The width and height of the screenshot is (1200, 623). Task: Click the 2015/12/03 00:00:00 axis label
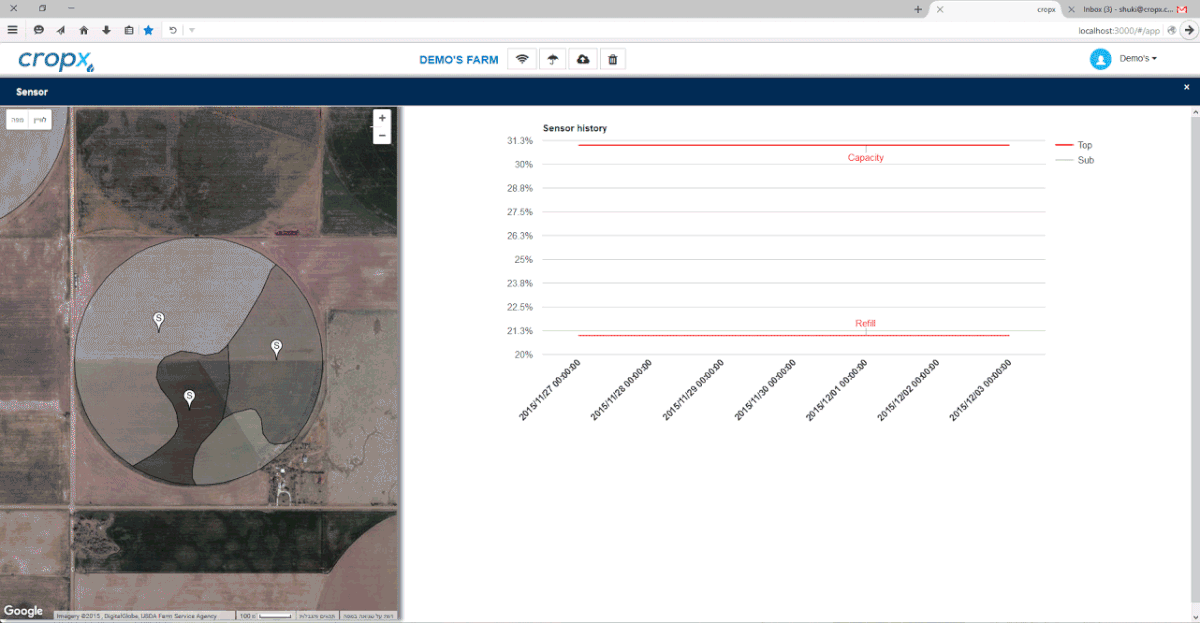coord(981,390)
